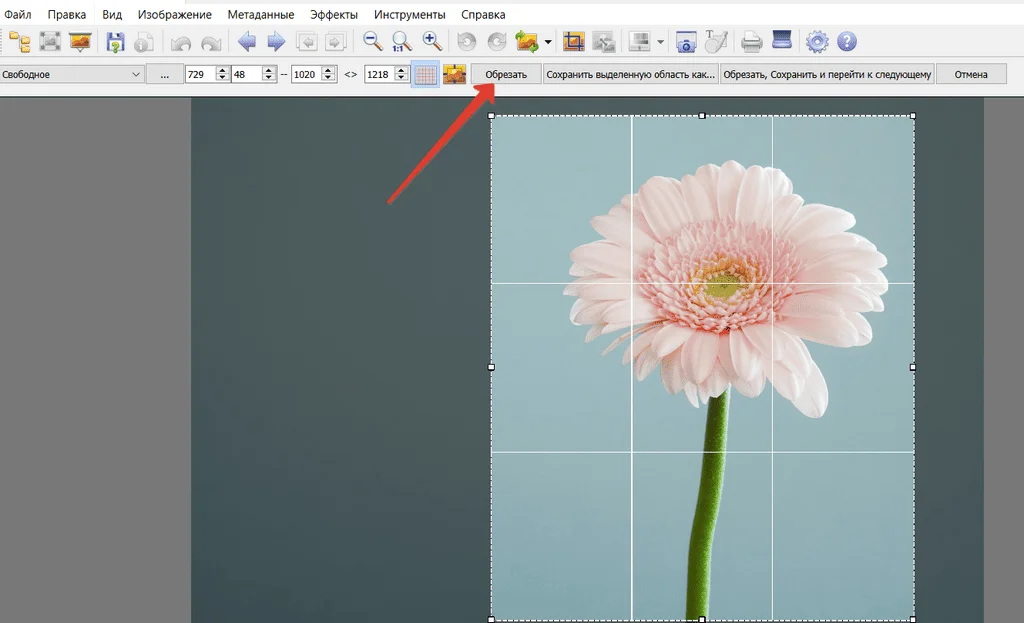This screenshot has width=1024, height=623.
Task: Click the crop X position field showing 729
Action: (x=200, y=74)
